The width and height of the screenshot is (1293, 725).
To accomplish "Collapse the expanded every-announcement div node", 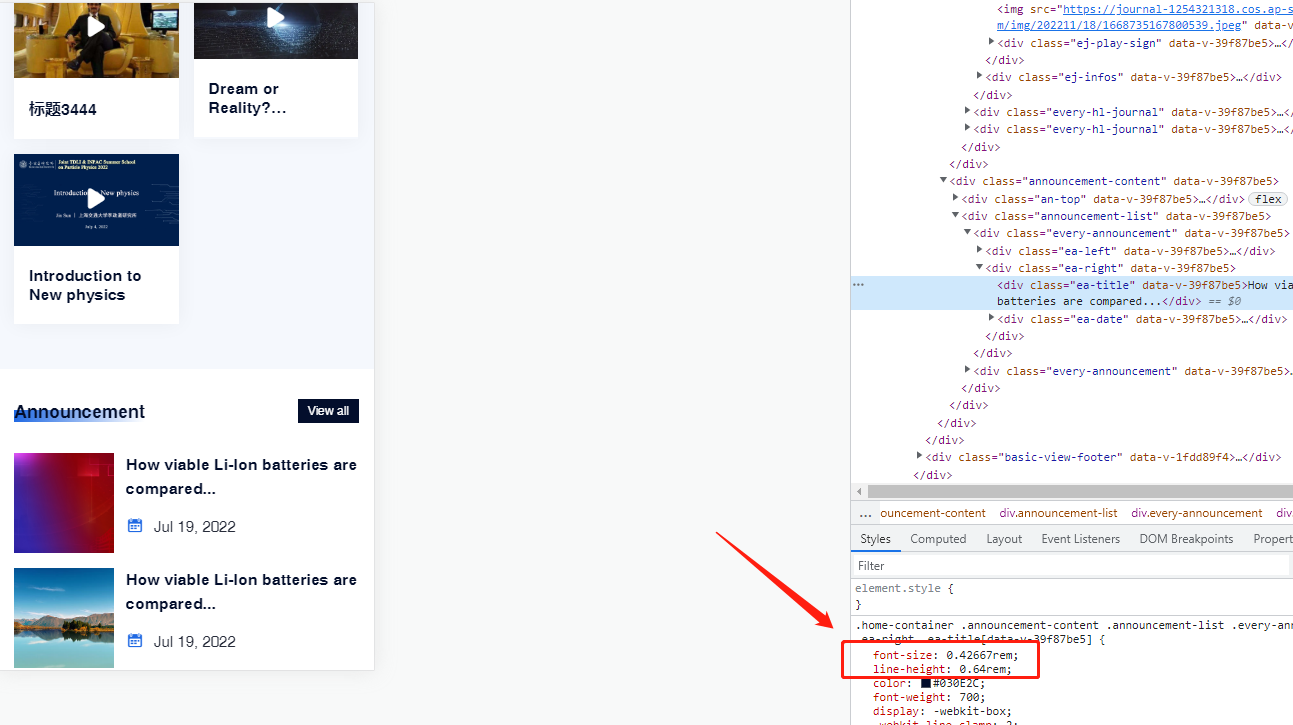I will (968, 233).
